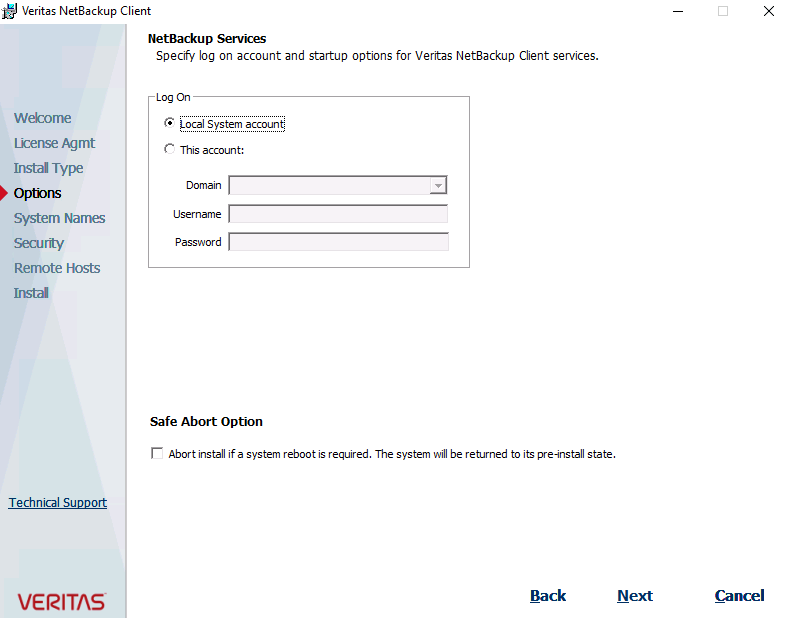Screen dimensions: 787x618
Task: Click the NetBackup installer icon in title bar
Action: click(10, 11)
